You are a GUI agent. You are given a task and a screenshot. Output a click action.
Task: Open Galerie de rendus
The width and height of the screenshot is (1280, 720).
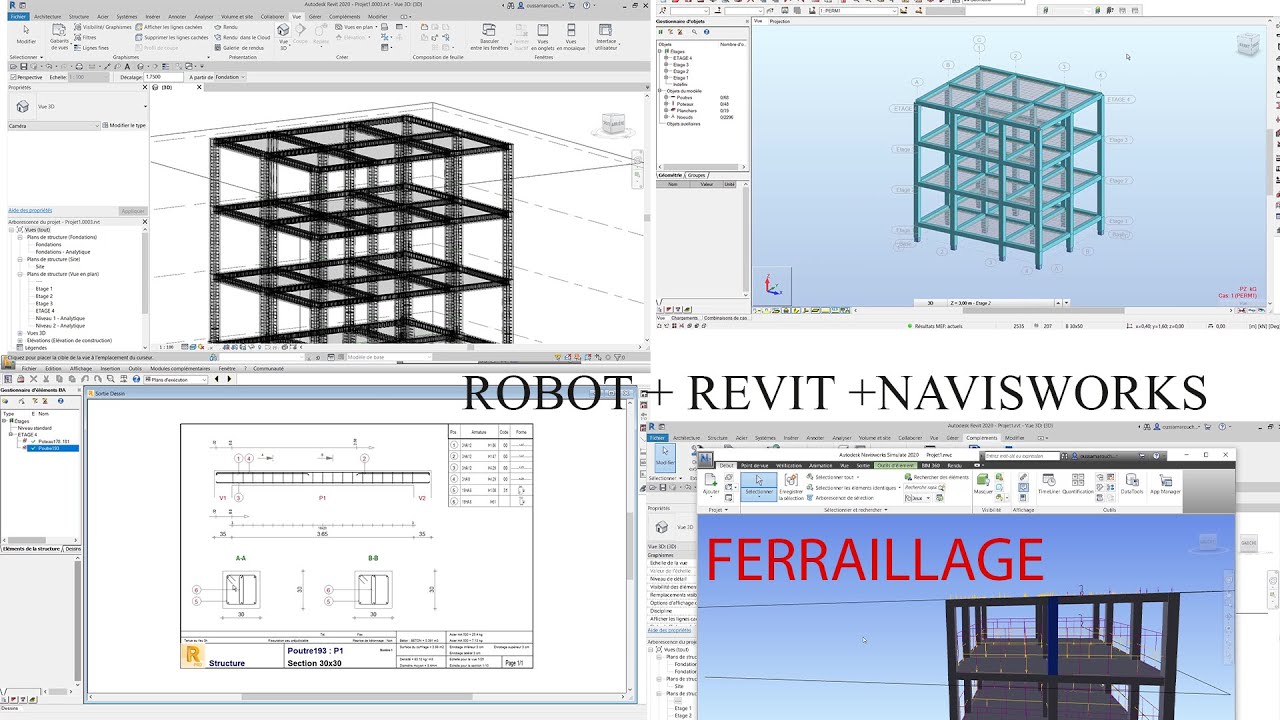[x=240, y=47]
